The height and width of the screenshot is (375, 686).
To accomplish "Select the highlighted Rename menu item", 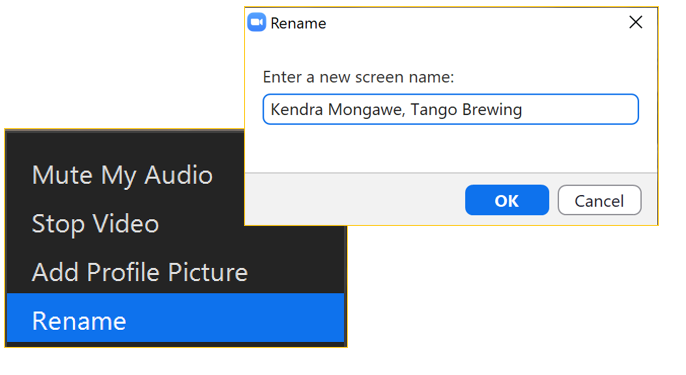I will pyautogui.click(x=175, y=318).
